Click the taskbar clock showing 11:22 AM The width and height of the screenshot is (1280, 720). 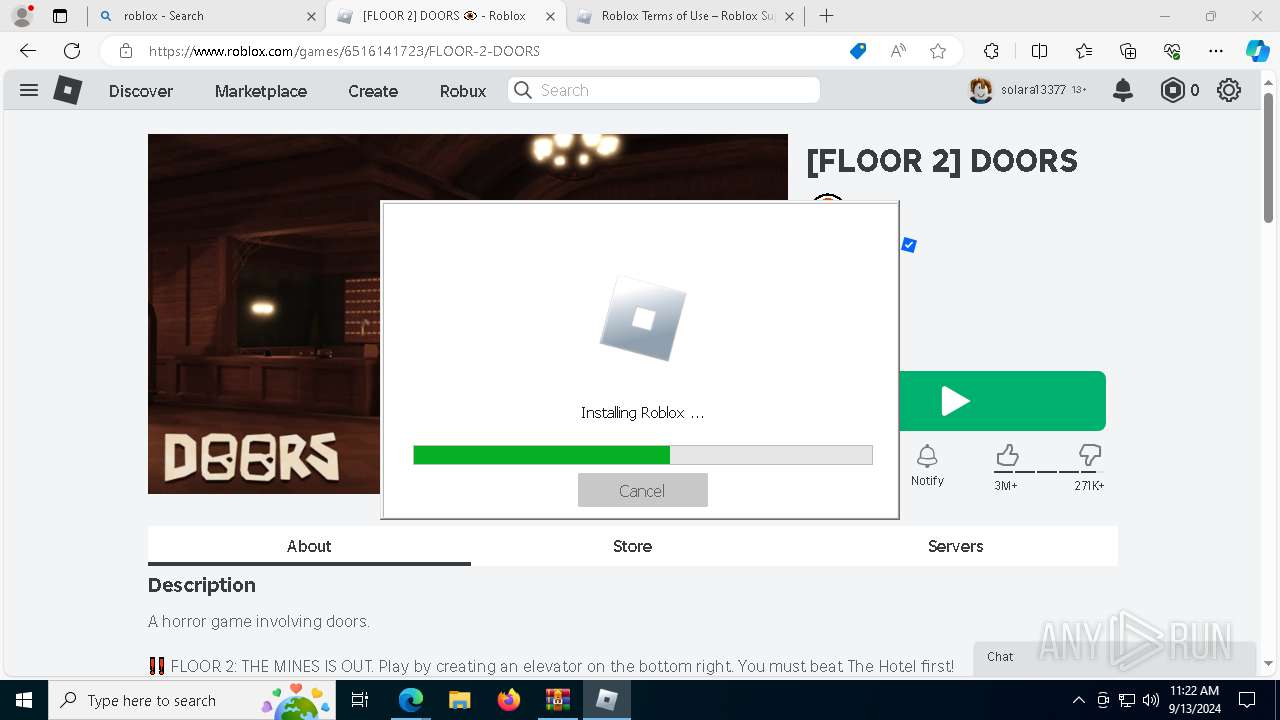(1194, 700)
